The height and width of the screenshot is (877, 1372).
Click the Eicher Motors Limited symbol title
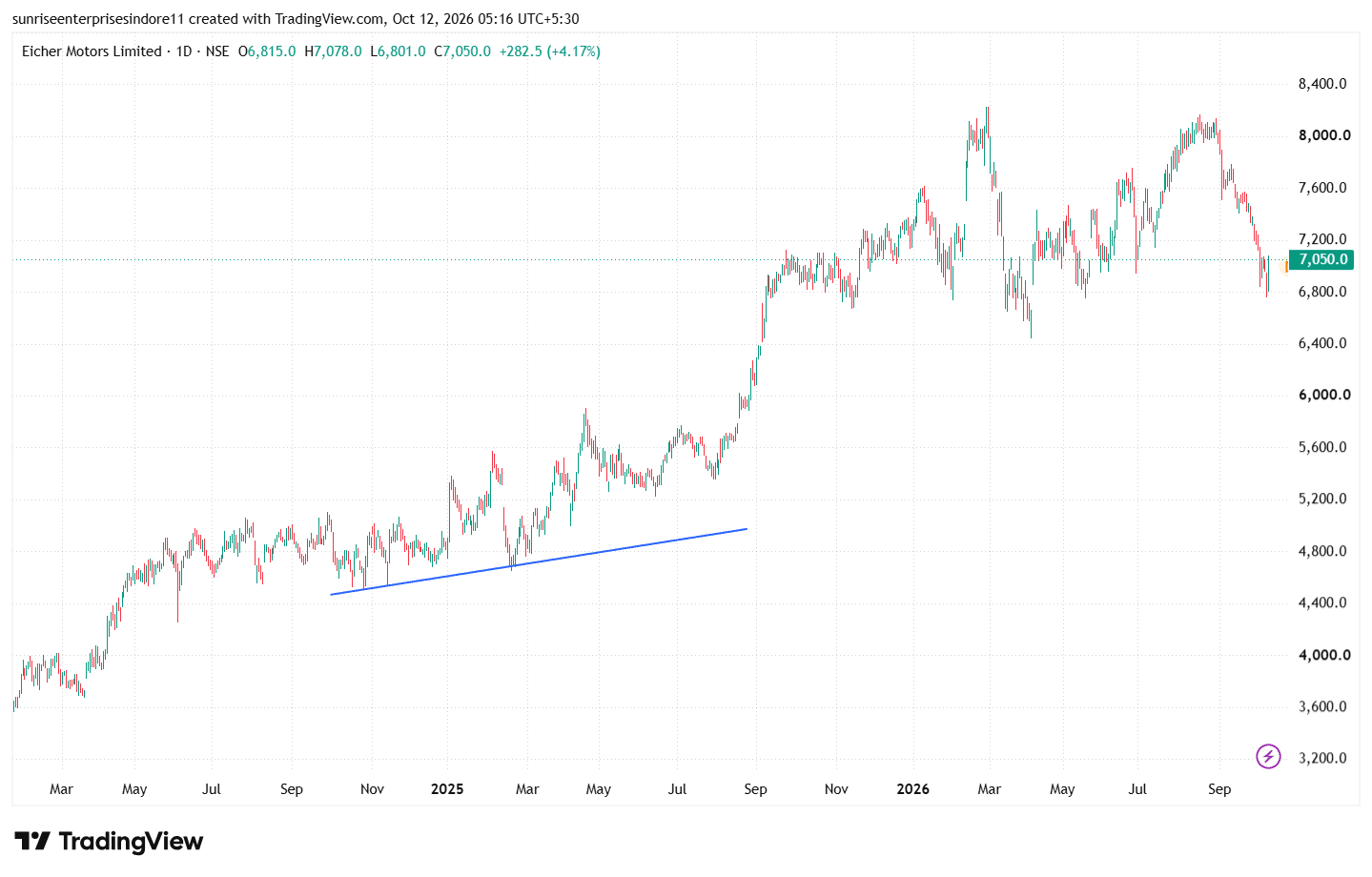(92, 51)
